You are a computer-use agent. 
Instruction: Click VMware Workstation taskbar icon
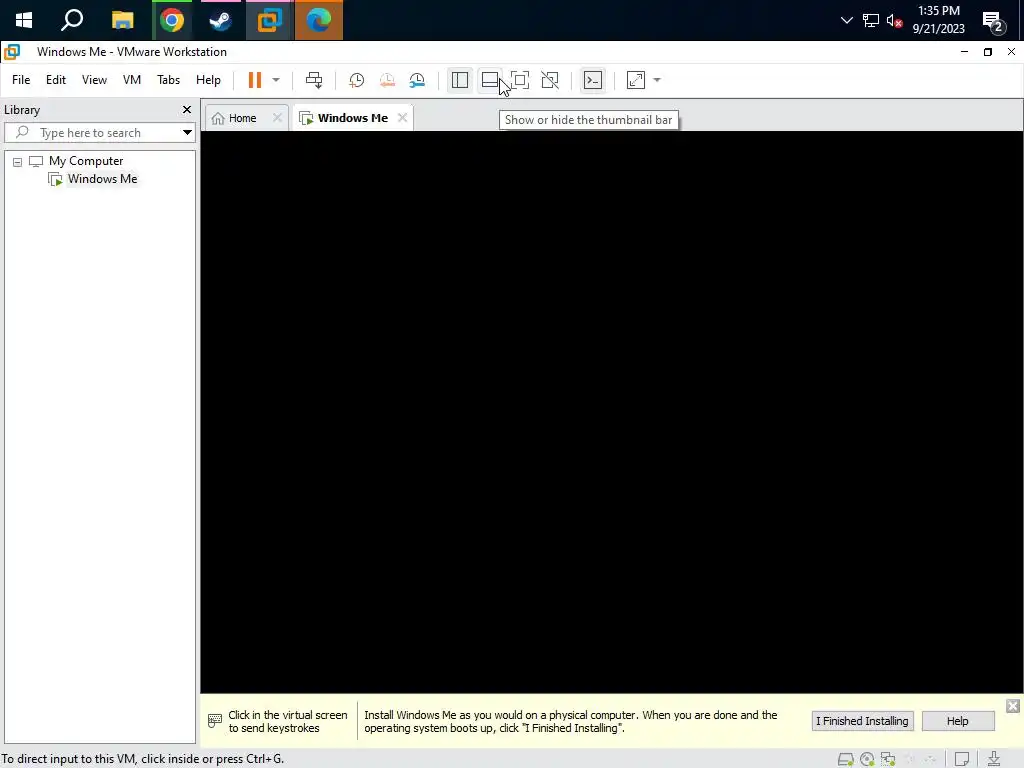click(x=269, y=20)
